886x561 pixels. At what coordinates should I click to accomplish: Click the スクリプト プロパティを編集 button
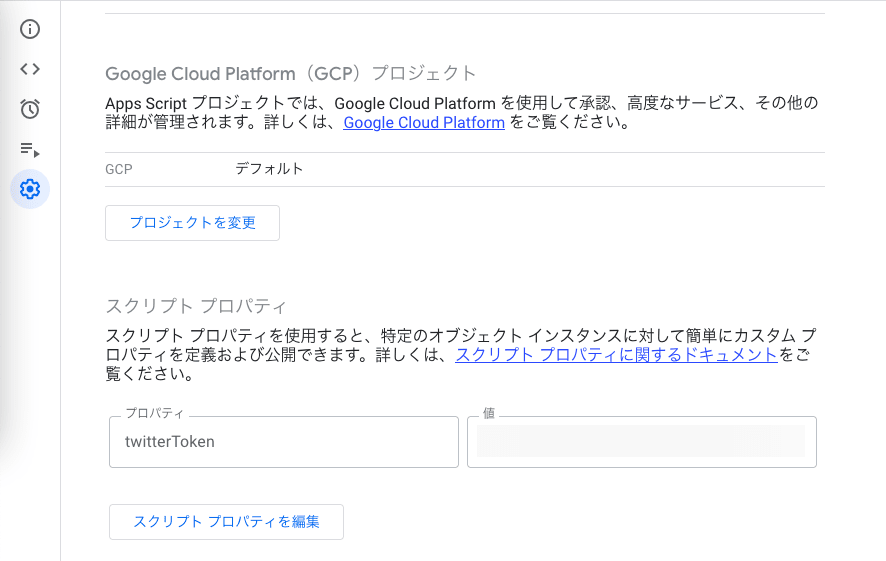pyautogui.click(x=226, y=521)
